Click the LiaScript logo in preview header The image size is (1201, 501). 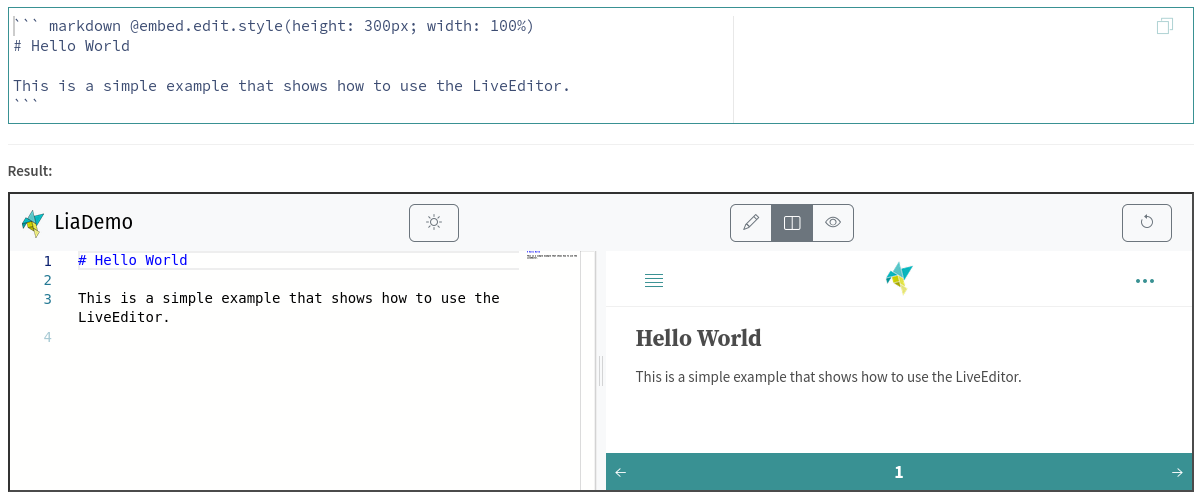tap(899, 278)
